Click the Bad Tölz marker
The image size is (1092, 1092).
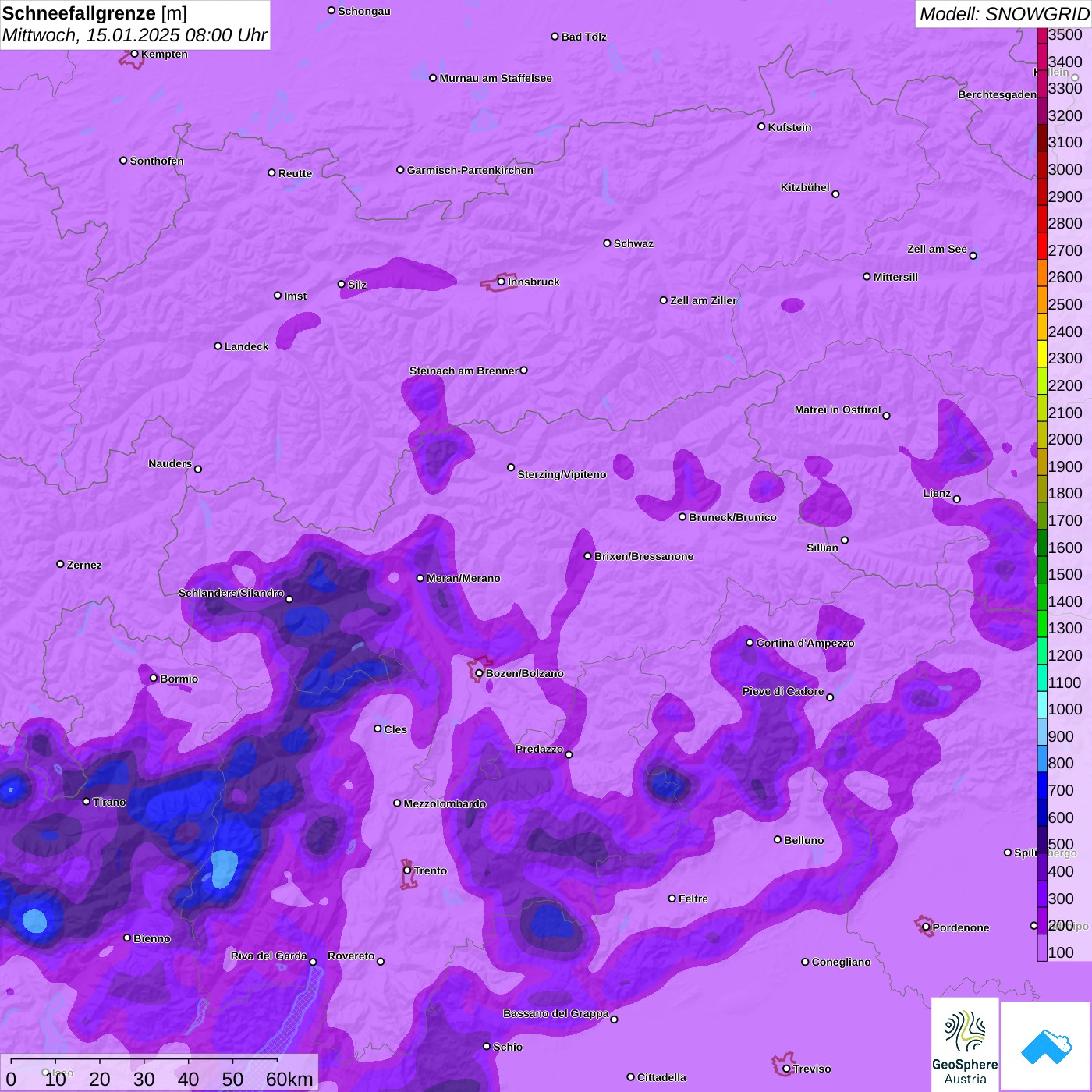(555, 37)
